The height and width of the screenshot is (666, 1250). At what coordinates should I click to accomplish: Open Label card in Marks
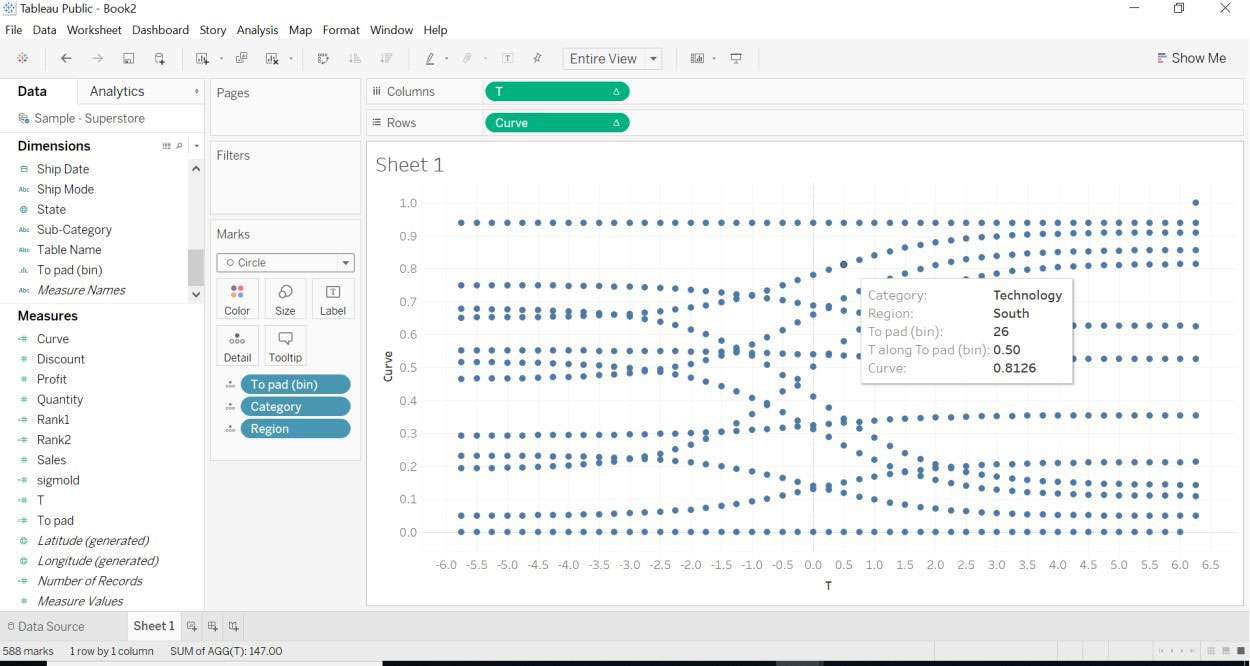tap(333, 298)
